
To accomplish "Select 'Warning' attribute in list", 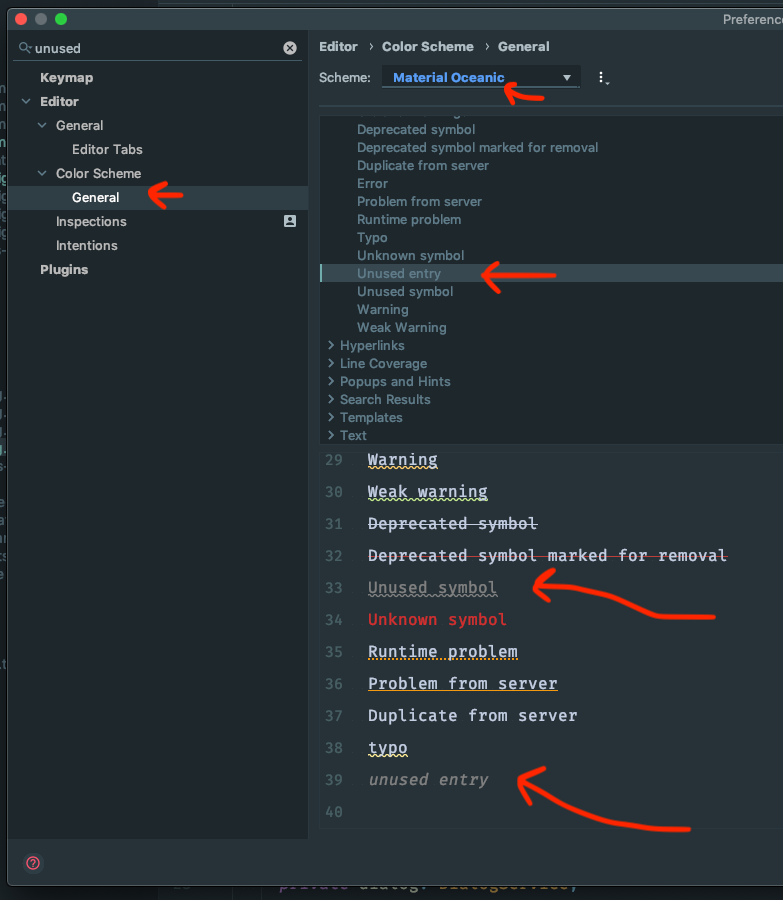I will pos(383,309).
